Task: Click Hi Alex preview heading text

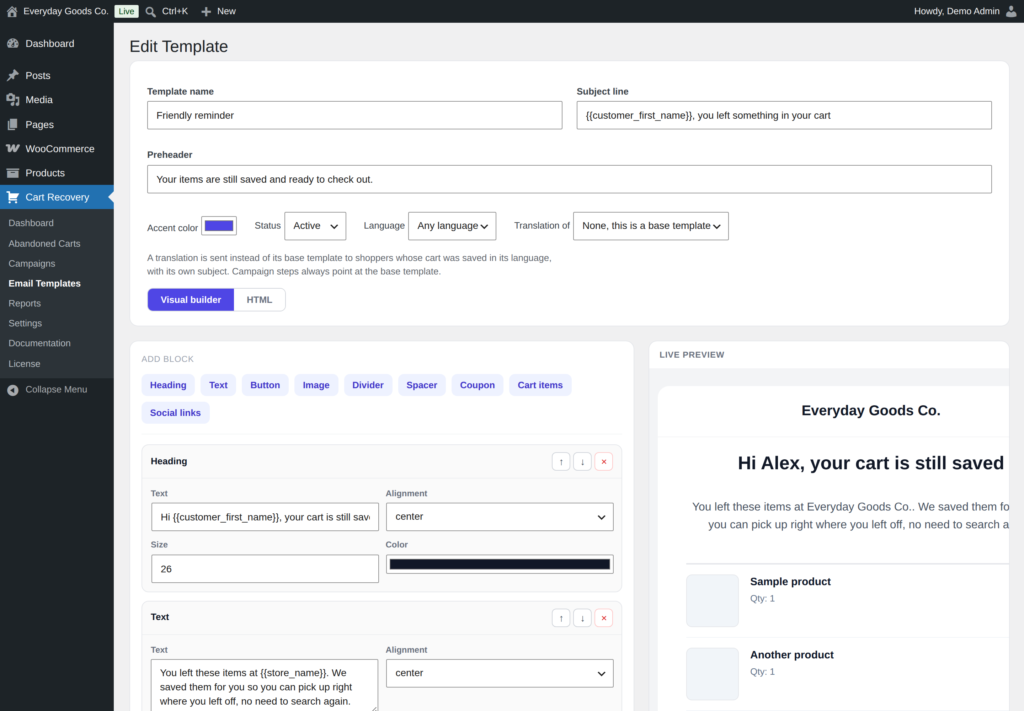Action: [x=871, y=464]
